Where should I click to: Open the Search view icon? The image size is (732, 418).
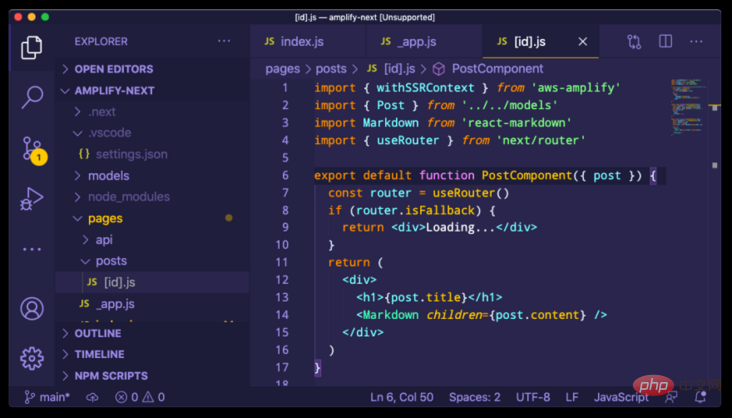32,97
